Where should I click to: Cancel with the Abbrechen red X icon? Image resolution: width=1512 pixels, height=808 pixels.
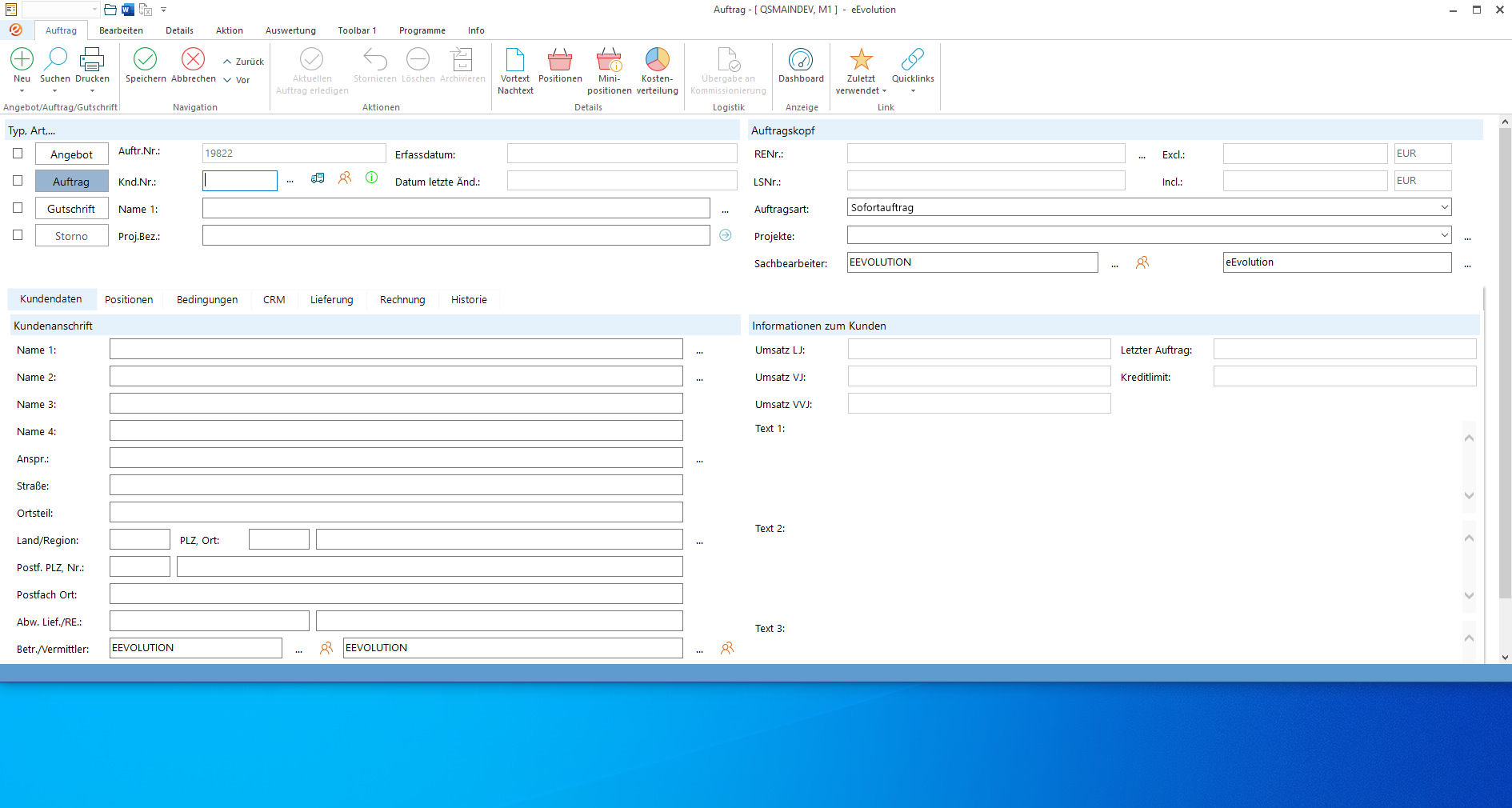coord(194,58)
